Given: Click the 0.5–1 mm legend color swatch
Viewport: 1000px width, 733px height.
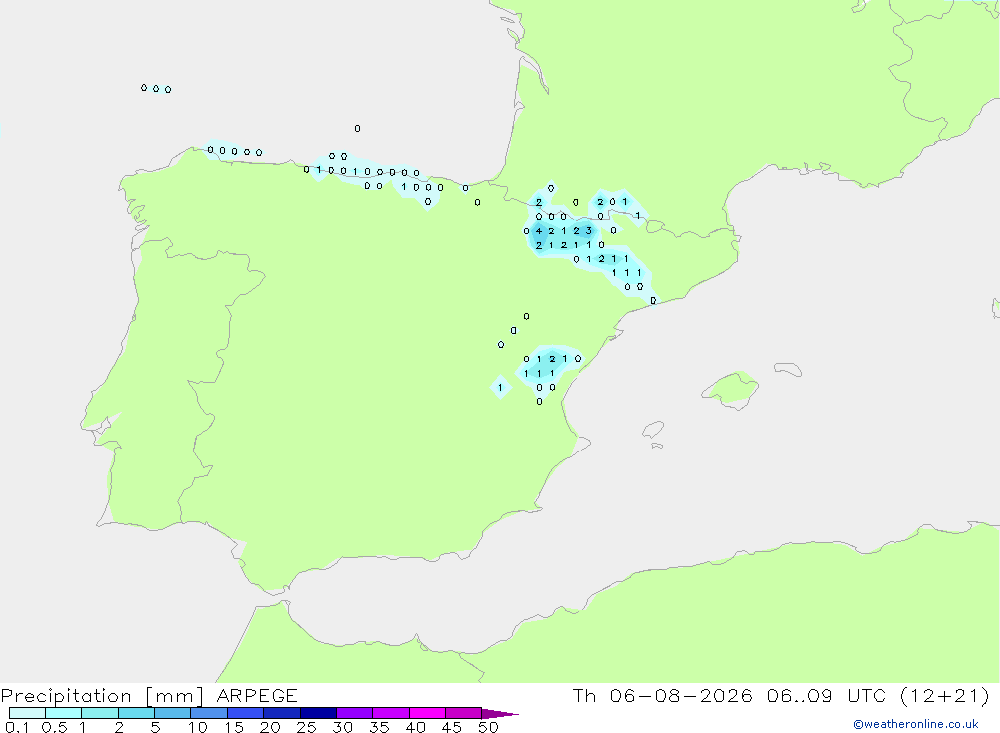Looking at the screenshot, I should [63, 713].
